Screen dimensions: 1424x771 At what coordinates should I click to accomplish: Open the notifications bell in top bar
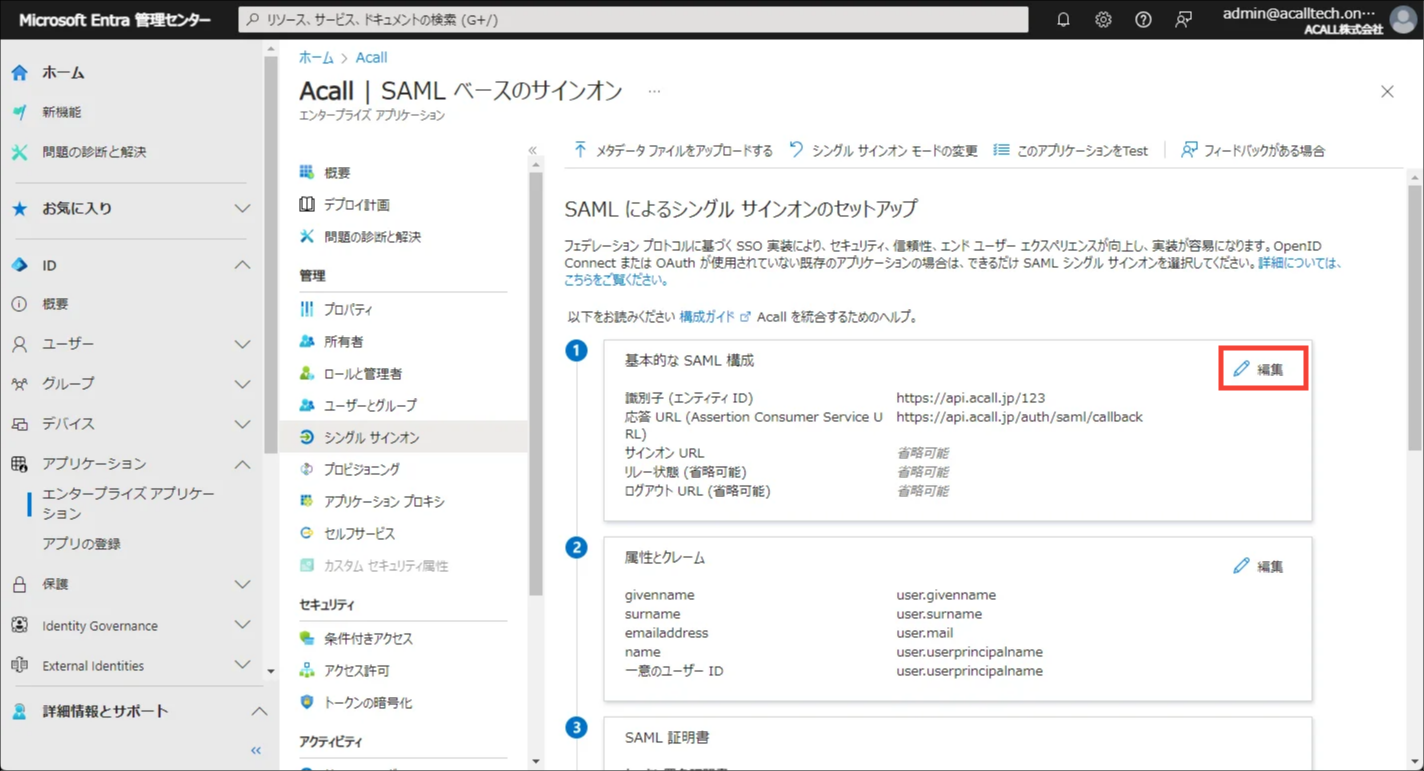click(1063, 19)
